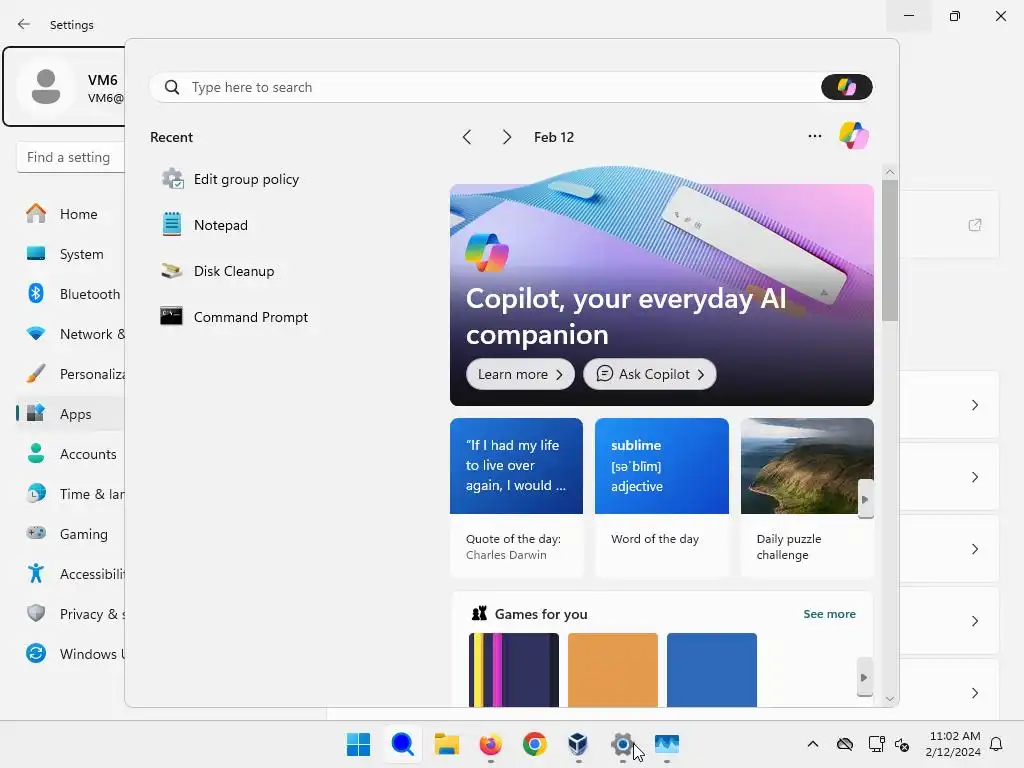Viewport: 1024px width, 768px height.
Task: Open the three-dots options menu
Action: pos(814,136)
